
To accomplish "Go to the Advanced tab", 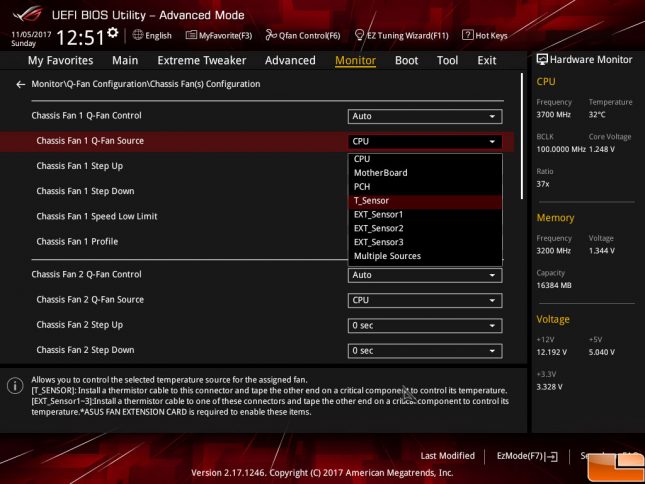I will pyautogui.click(x=290, y=60).
